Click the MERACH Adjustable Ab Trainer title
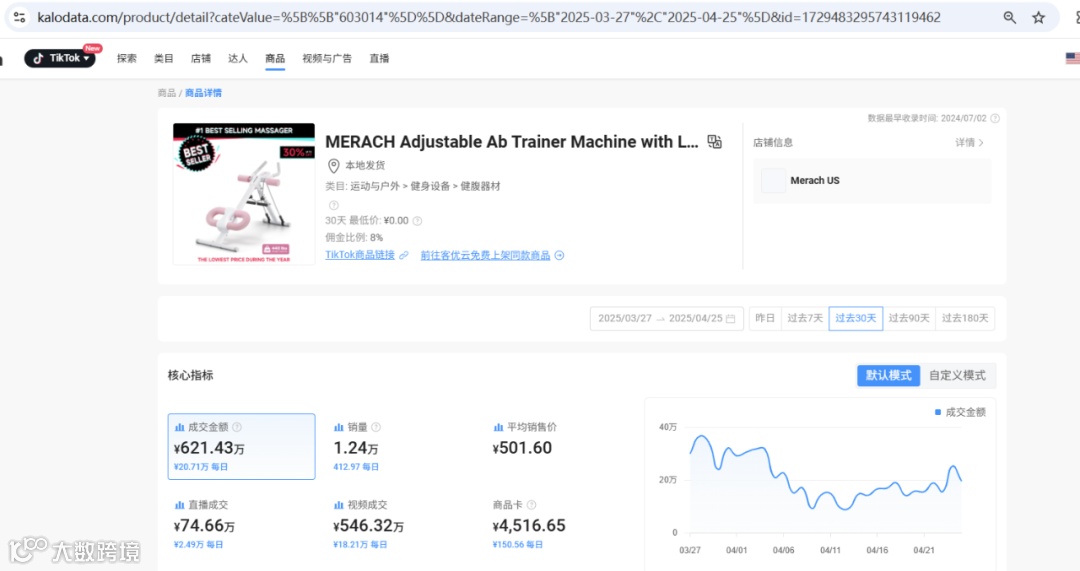This screenshot has height=571, width=1080. [x=512, y=142]
